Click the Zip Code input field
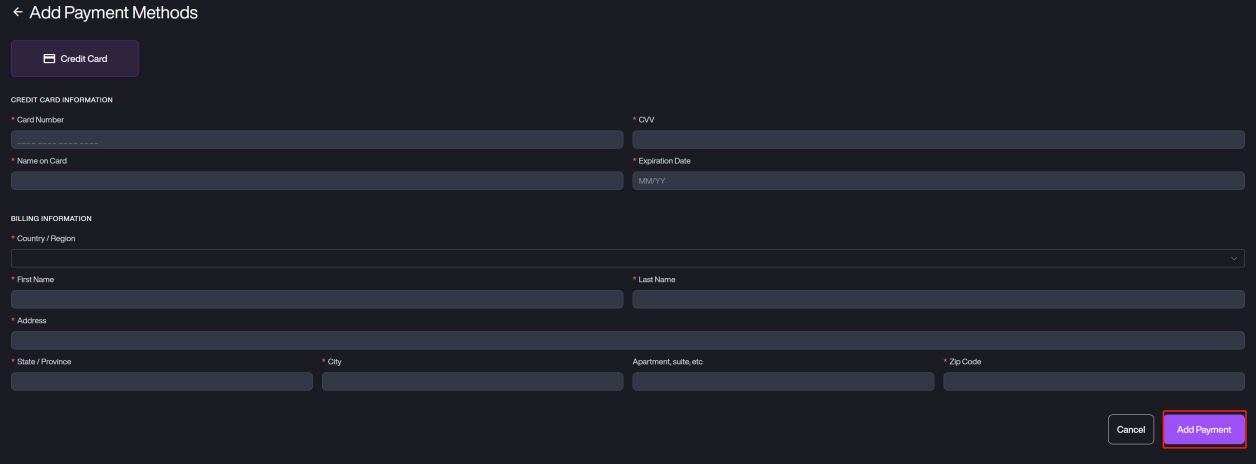1256x464 pixels. coord(1094,381)
